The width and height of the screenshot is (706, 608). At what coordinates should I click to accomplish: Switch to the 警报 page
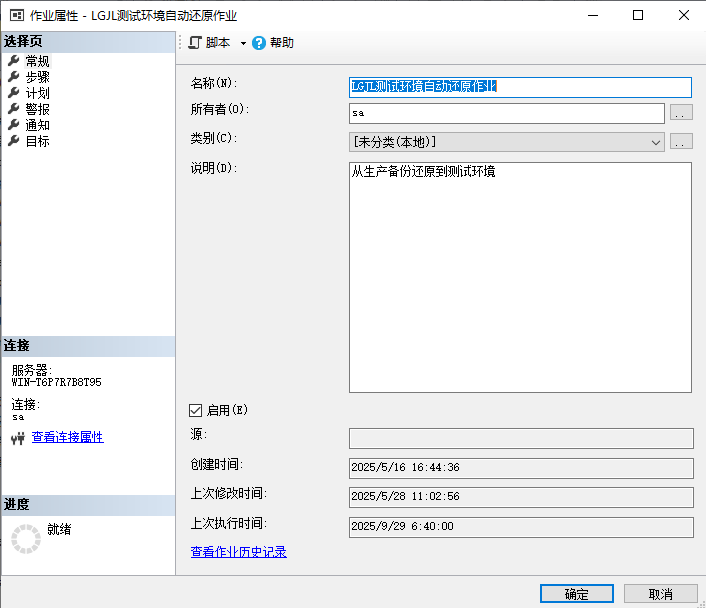tap(37, 109)
